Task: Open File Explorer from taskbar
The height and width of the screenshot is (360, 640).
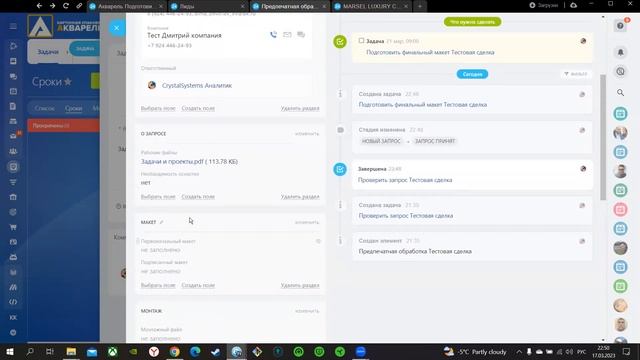Action: point(71,352)
